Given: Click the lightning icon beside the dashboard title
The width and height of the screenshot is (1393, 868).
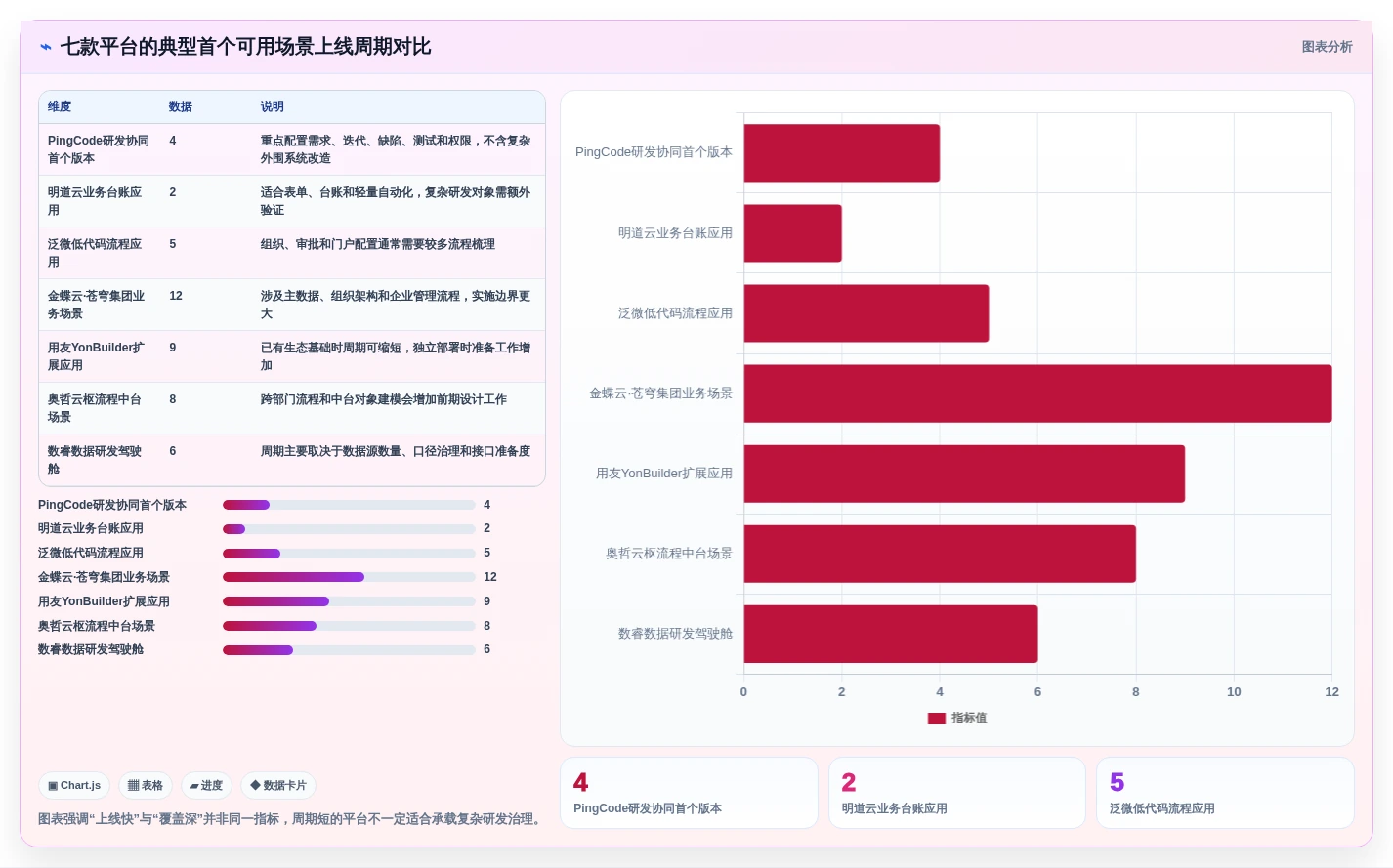Looking at the screenshot, I should (x=46, y=47).
